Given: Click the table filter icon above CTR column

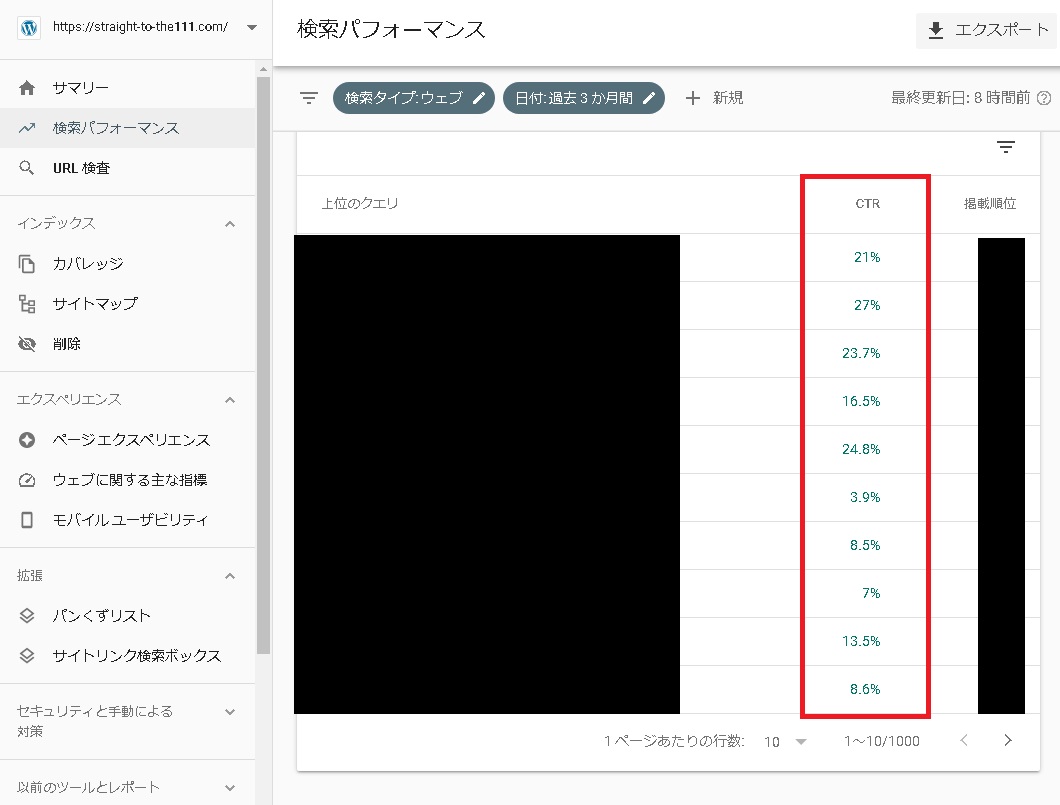Looking at the screenshot, I should click(x=1006, y=148).
